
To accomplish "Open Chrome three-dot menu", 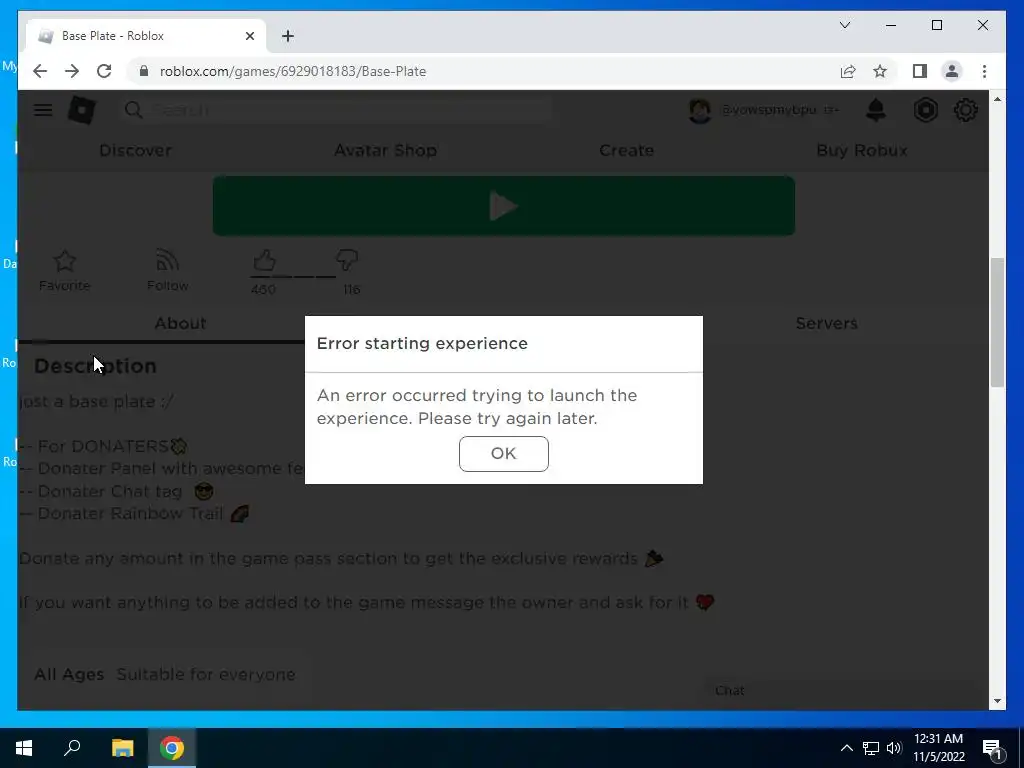I will [x=984, y=71].
